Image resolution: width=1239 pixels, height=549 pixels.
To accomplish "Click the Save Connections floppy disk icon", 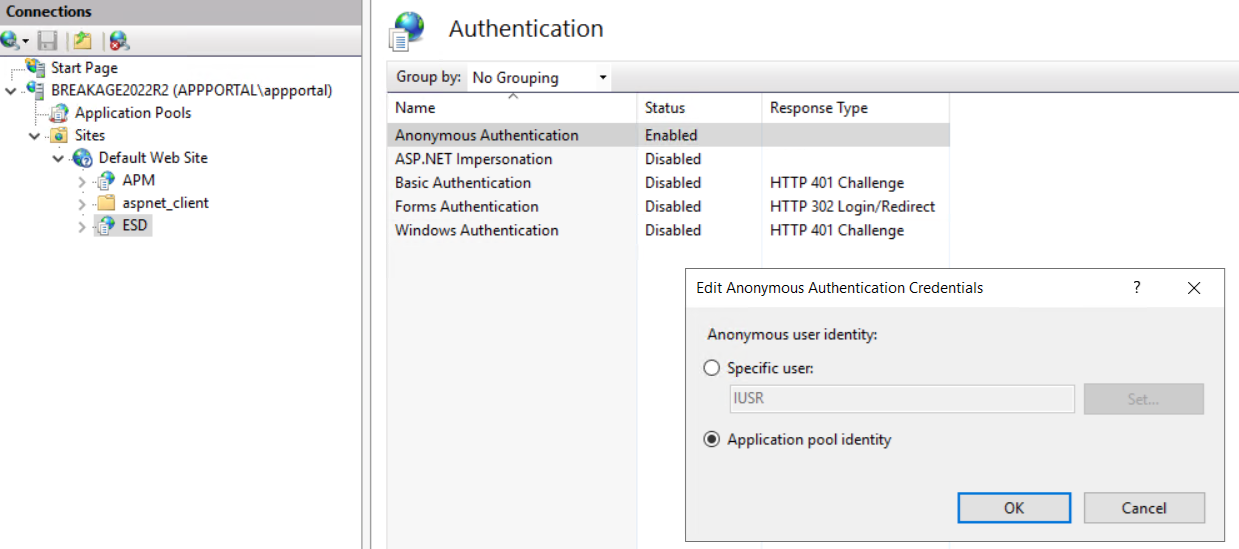I will [47, 41].
